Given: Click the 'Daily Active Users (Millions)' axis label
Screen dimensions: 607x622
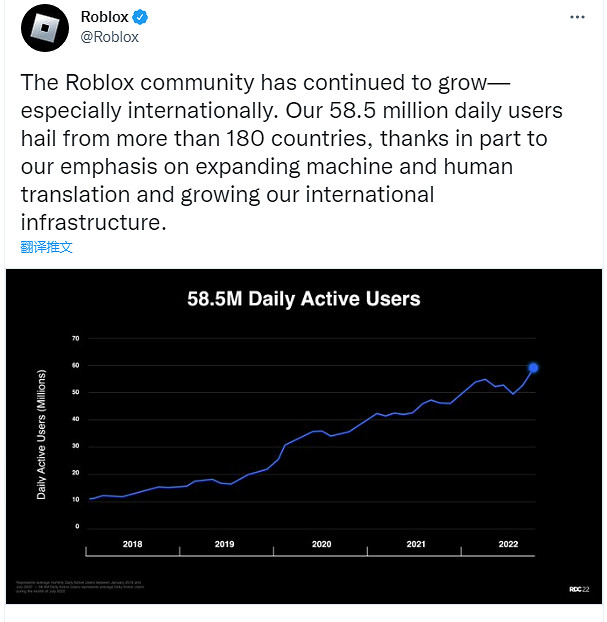Looking at the screenshot, I should pyautogui.click(x=42, y=432).
